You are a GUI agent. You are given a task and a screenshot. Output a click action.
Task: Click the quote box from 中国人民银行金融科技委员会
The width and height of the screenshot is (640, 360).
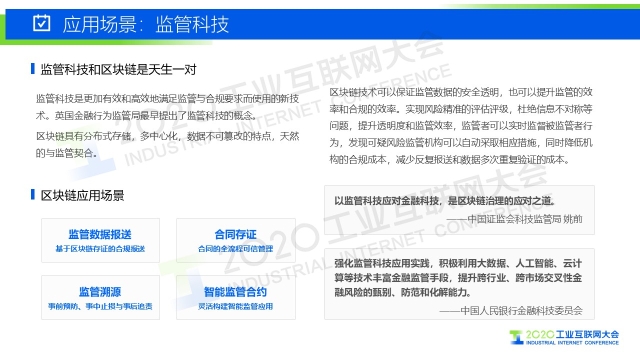point(459,284)
